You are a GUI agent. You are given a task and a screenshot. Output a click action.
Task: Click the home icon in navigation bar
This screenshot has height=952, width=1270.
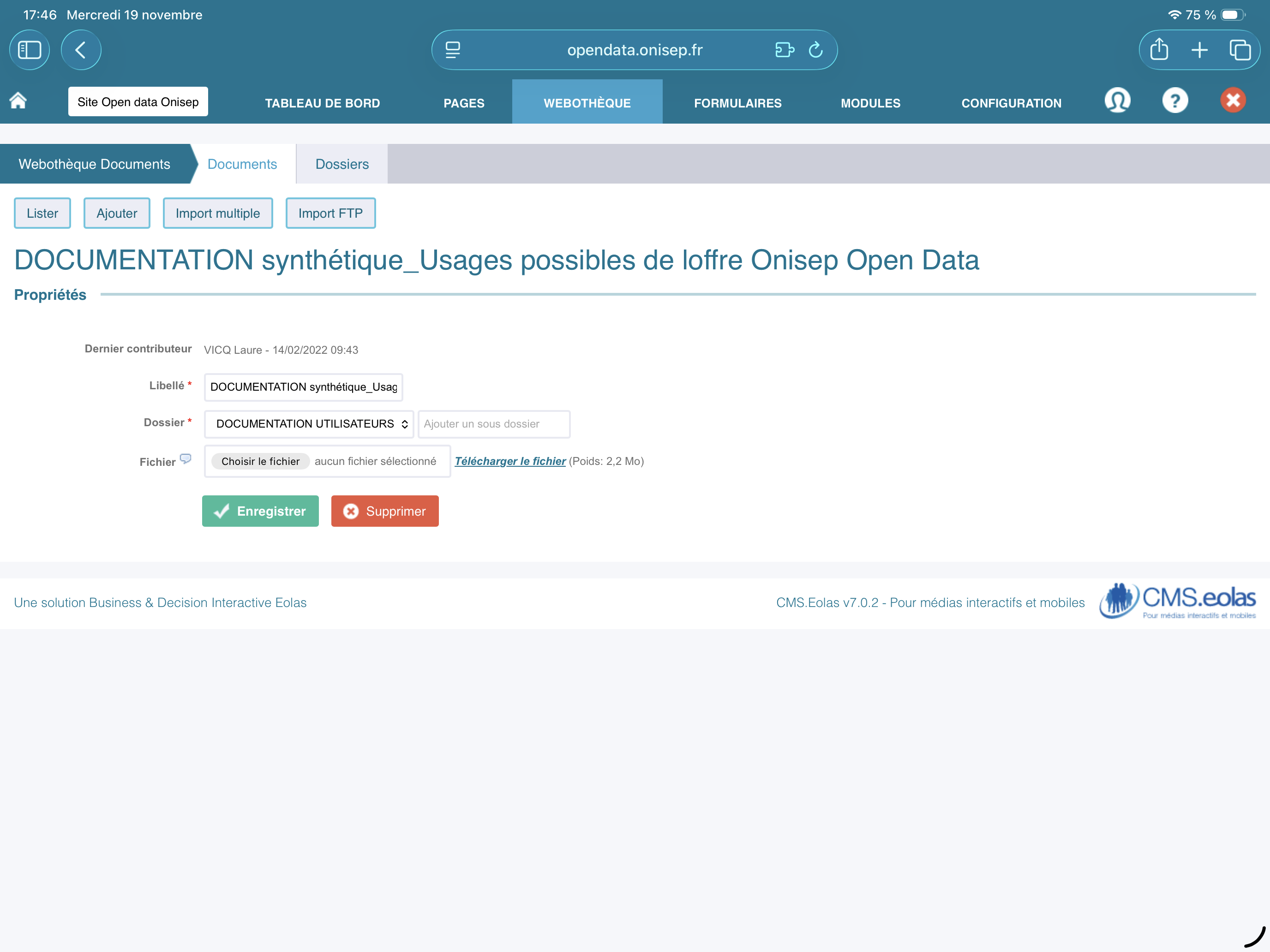tap(18, 101)
